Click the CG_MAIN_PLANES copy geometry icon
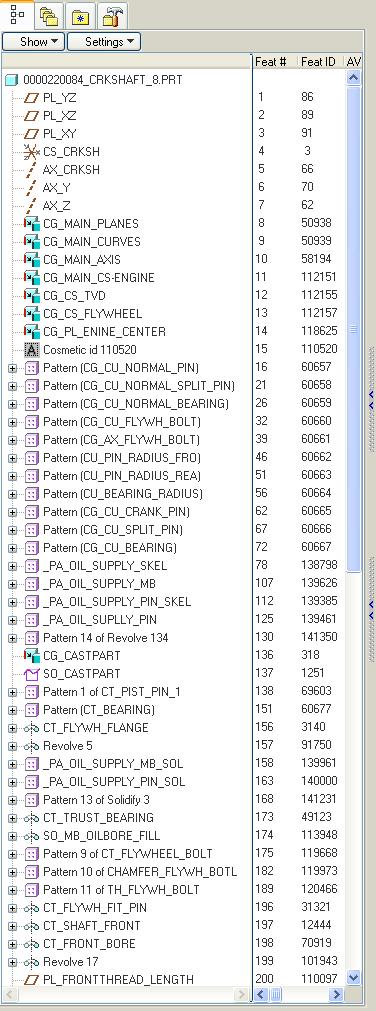This screenshot has height=1011, width=376. 32,224
